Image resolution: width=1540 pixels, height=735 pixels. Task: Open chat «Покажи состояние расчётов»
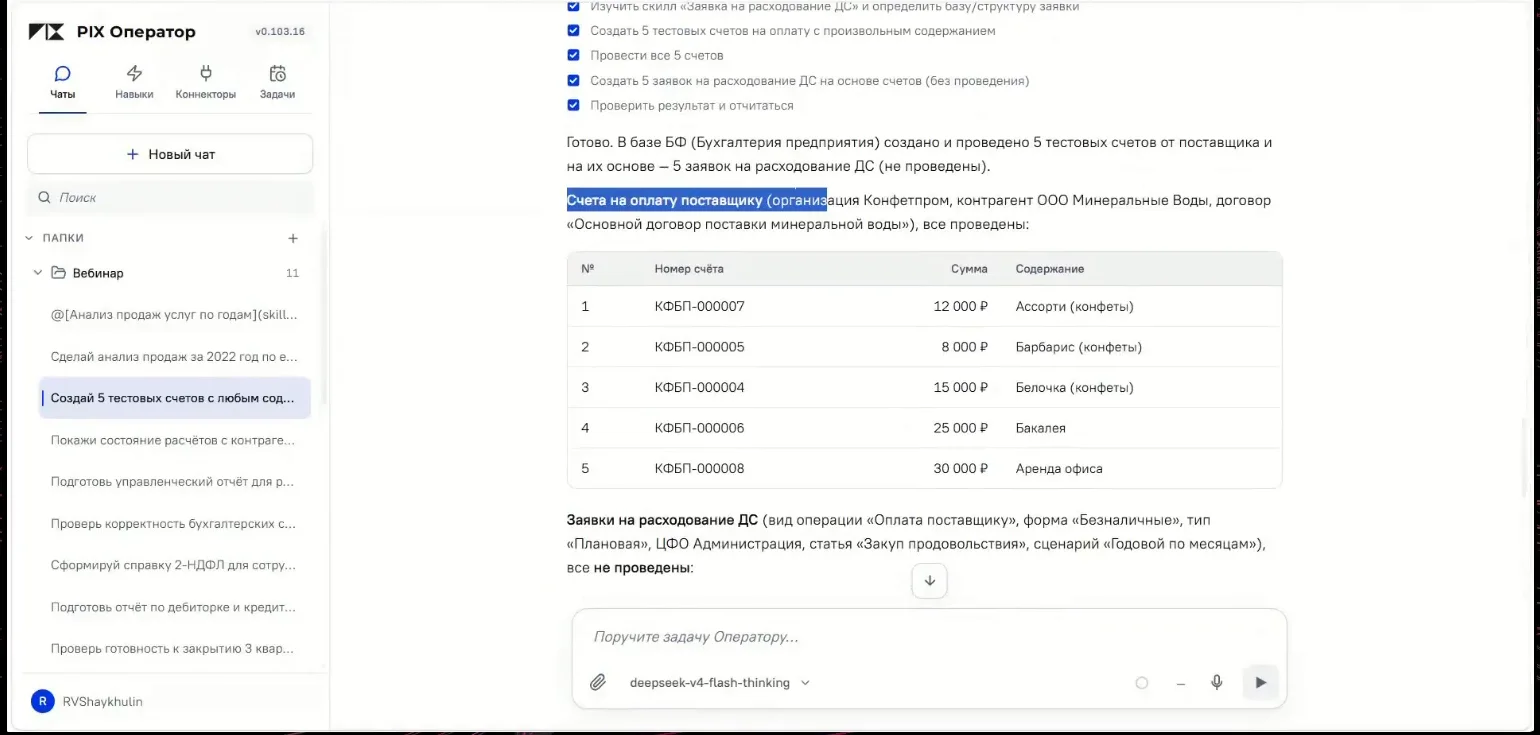coord(174,440)
